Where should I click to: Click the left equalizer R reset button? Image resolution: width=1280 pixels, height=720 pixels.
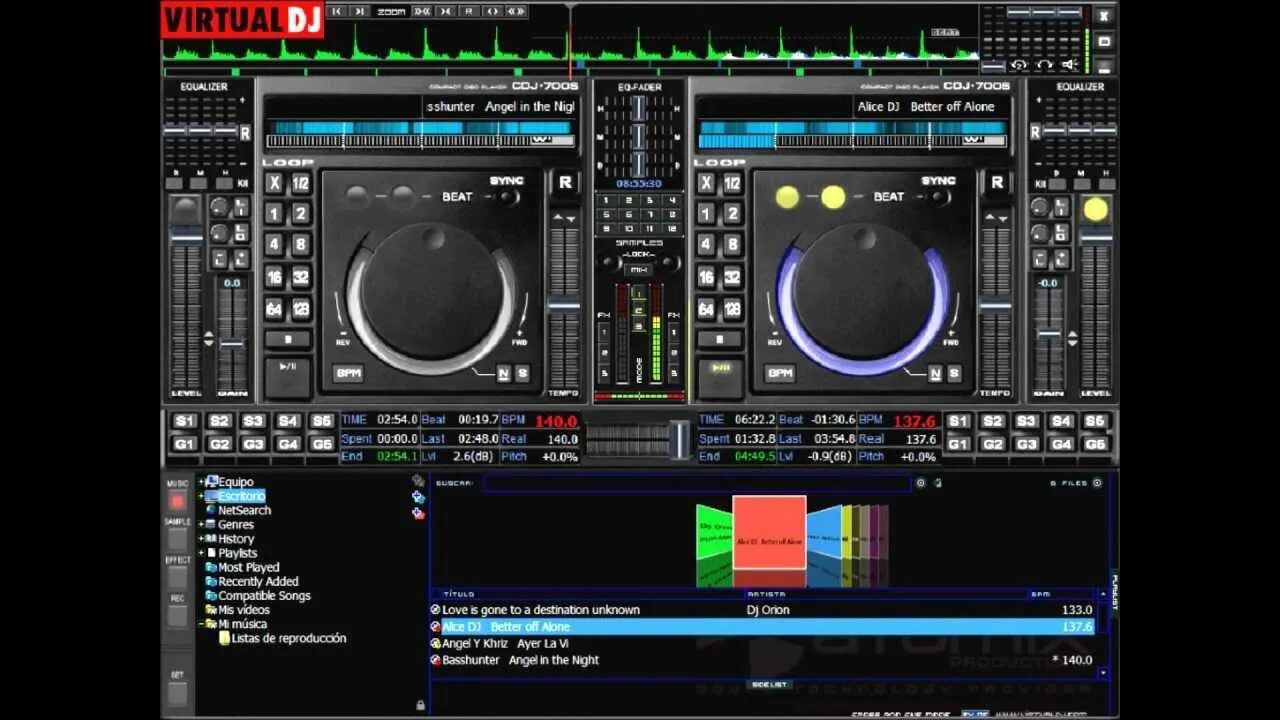[245, 132]
